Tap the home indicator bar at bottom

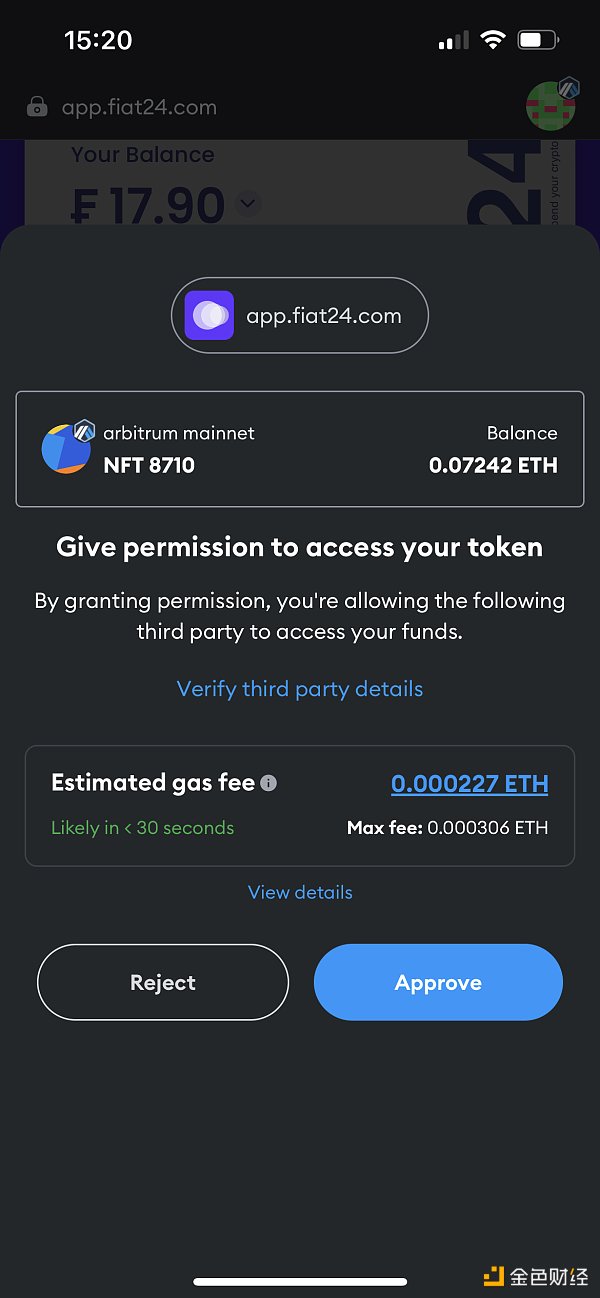tap(300, 1281)
